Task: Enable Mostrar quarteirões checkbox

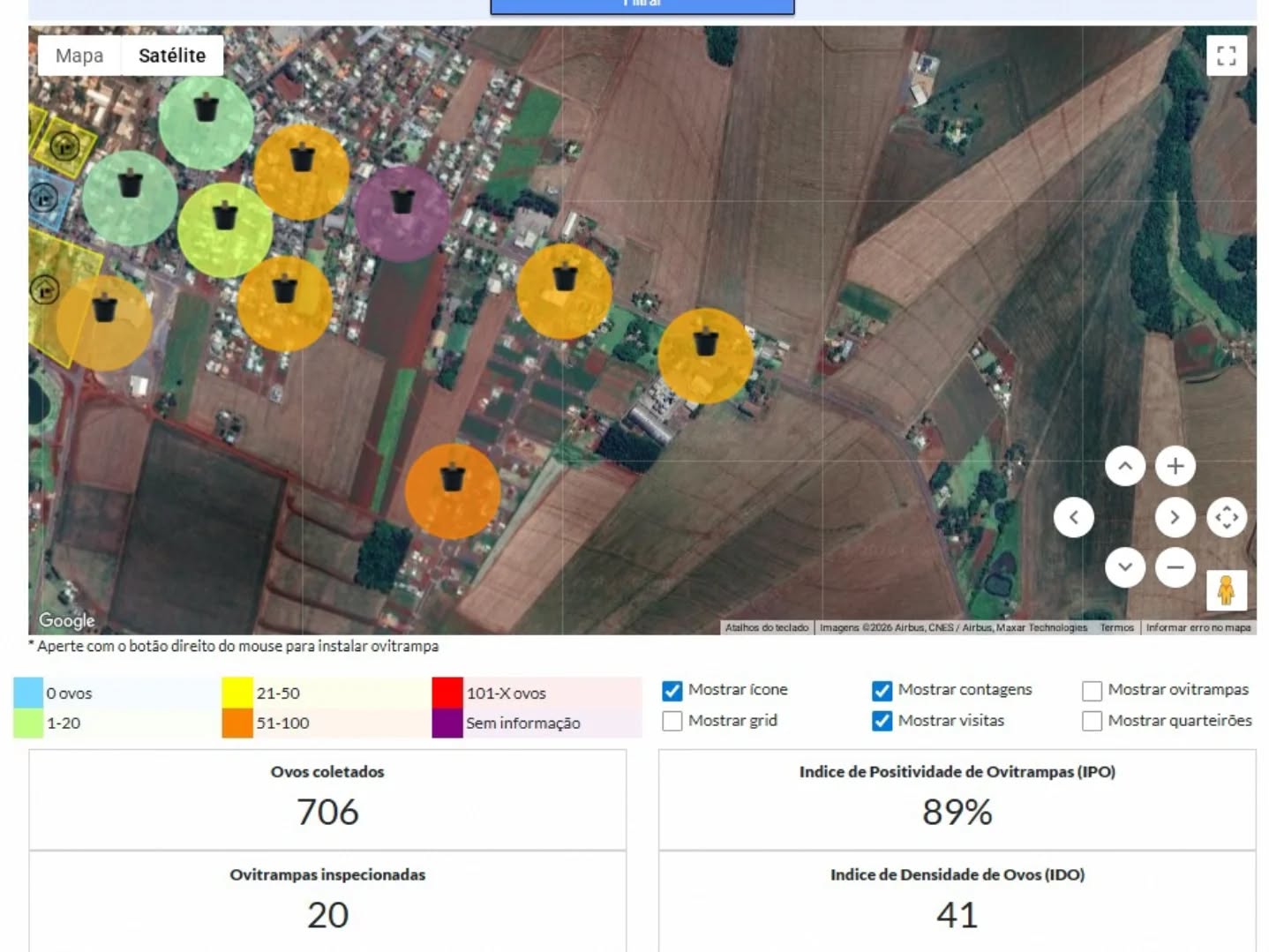Action: pos(1092,721)
